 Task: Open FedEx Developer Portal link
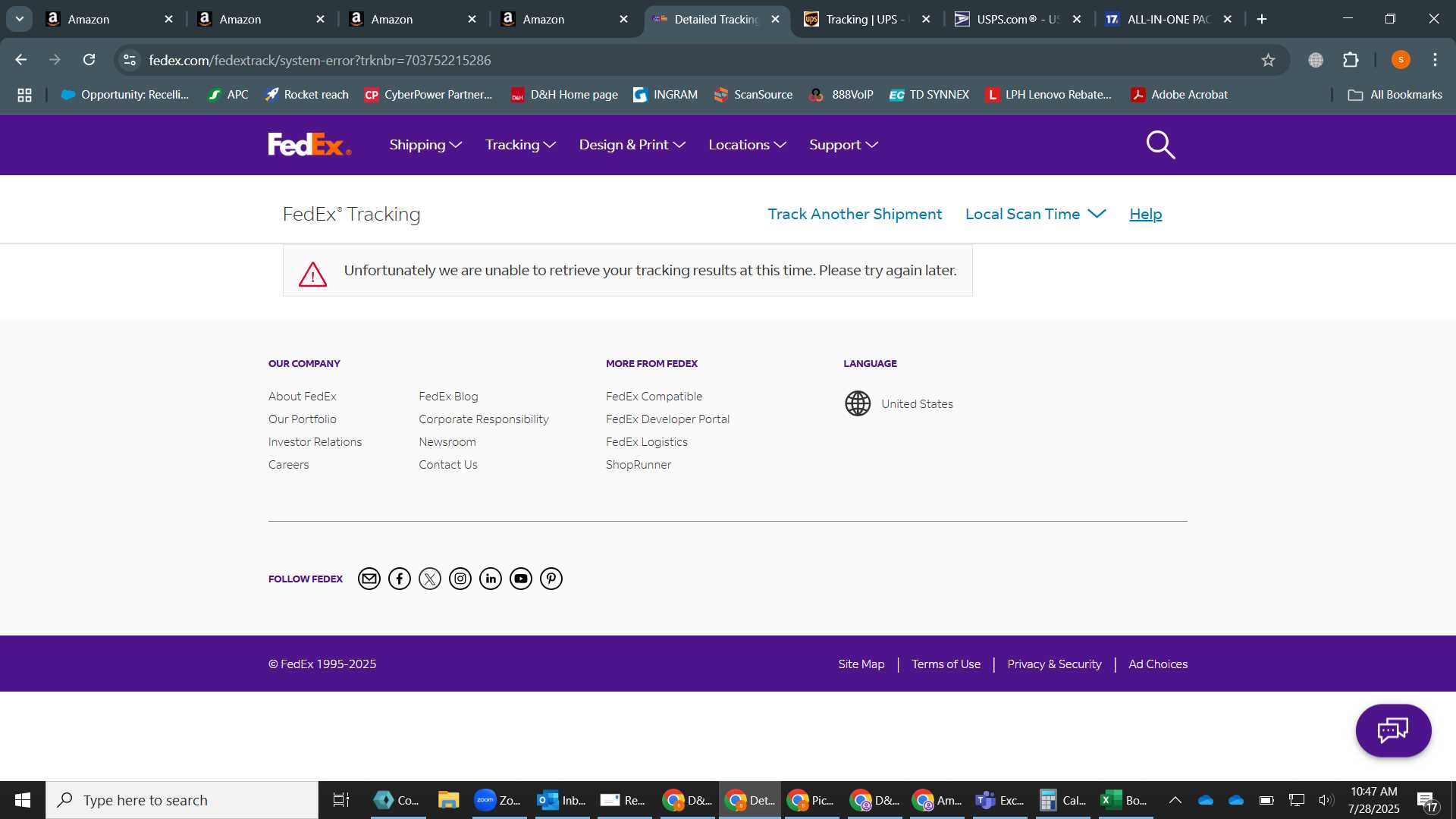[667, 419]
